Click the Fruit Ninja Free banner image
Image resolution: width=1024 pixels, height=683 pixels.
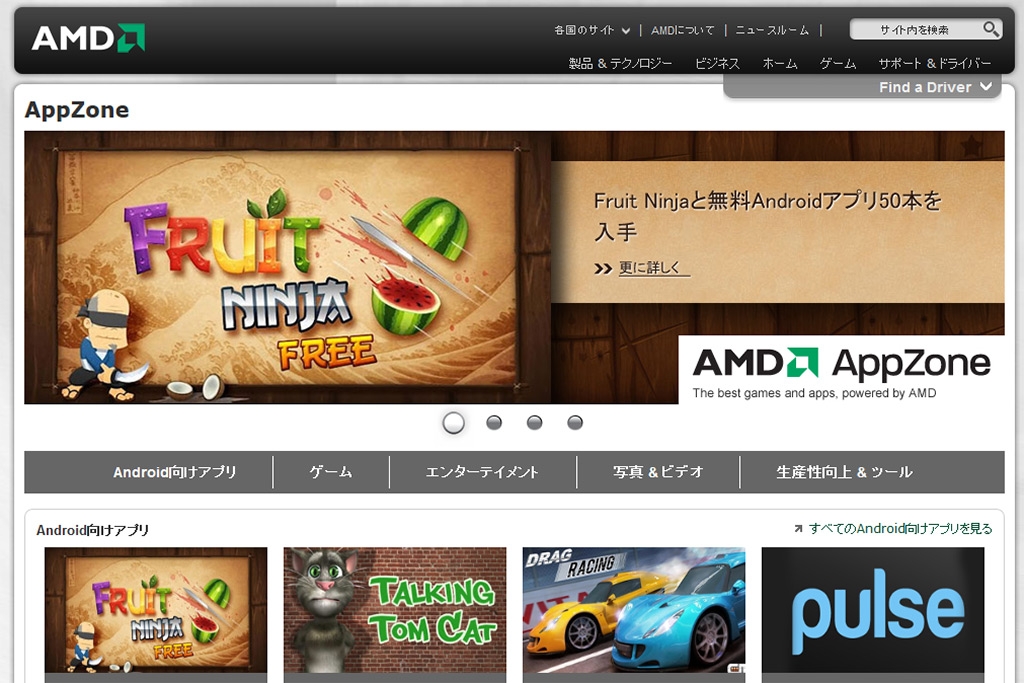point(287,268)
